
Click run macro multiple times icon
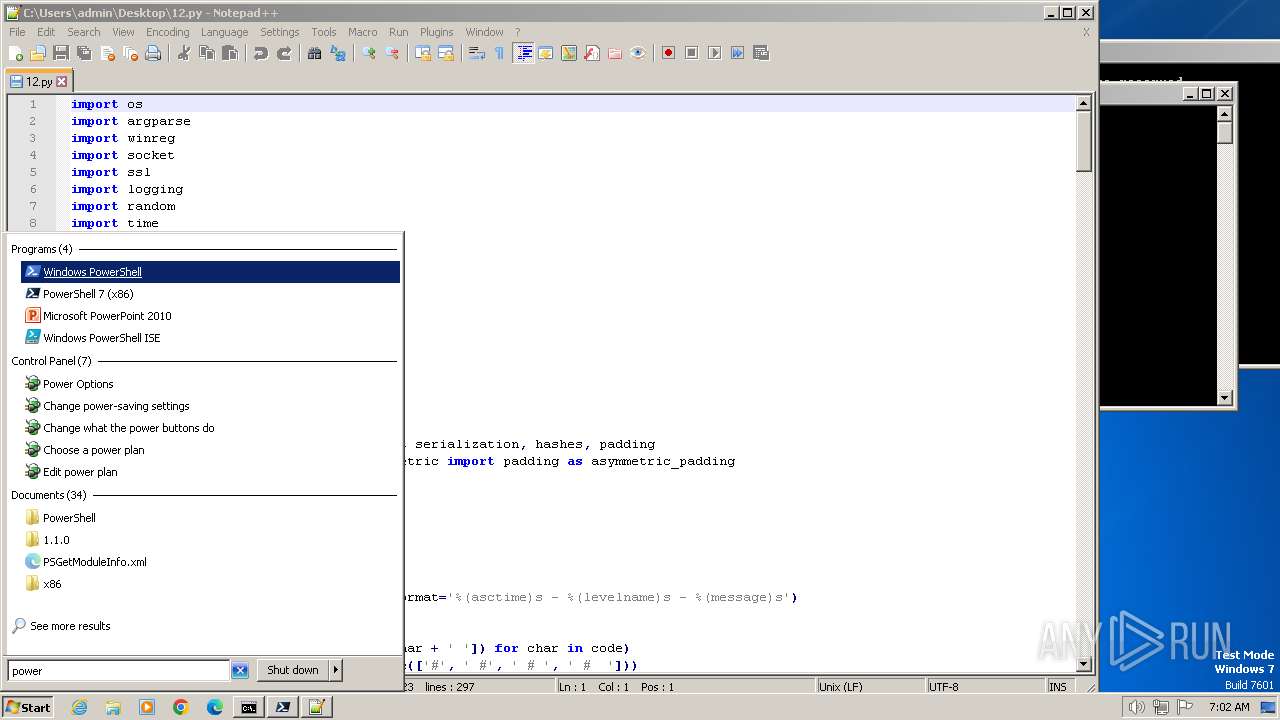[738, 53]
